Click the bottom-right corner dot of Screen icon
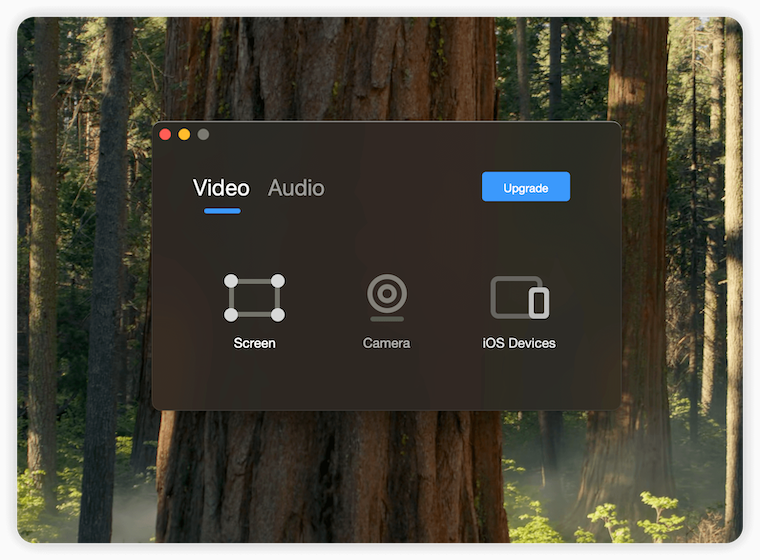 click(x=278, y=315)
